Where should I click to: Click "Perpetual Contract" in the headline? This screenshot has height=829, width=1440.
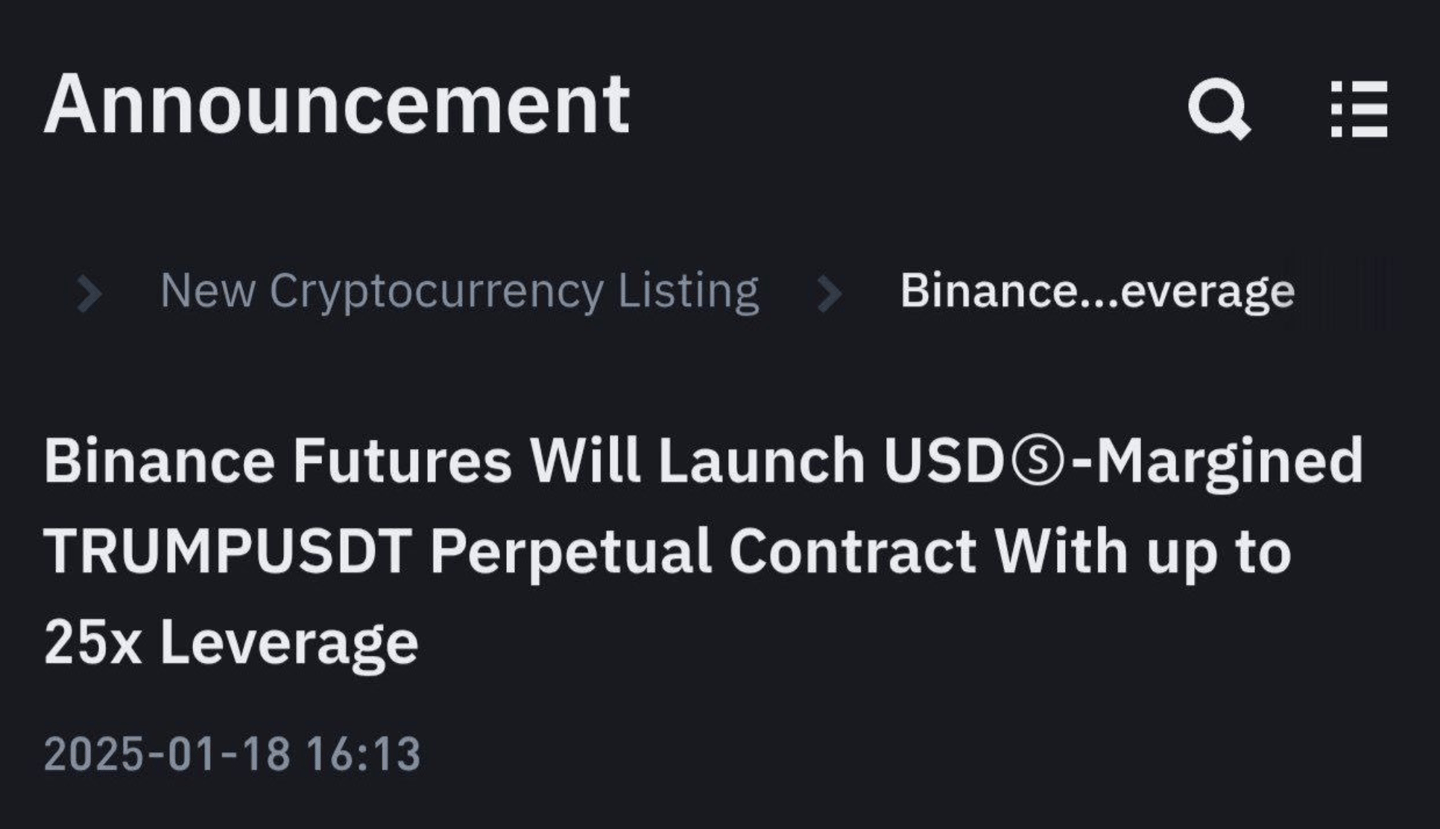tap(703, 551)
